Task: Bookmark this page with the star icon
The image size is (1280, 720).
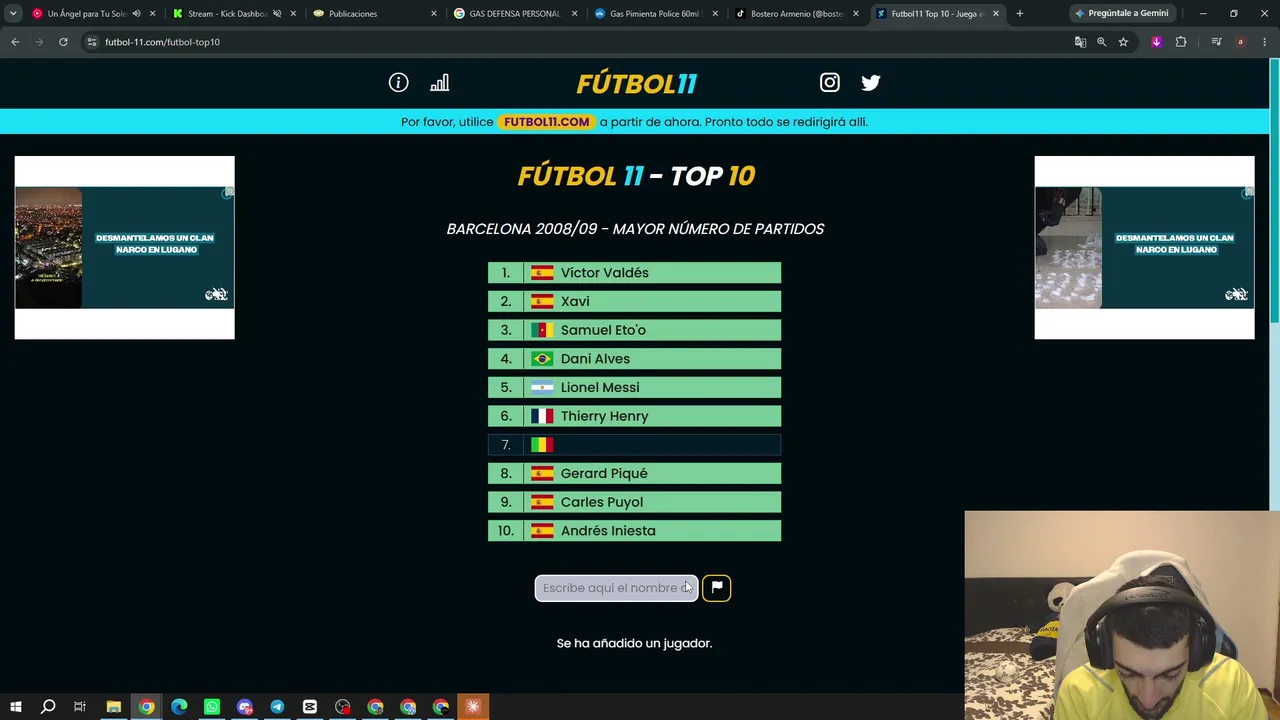Action: point(1123,42)
